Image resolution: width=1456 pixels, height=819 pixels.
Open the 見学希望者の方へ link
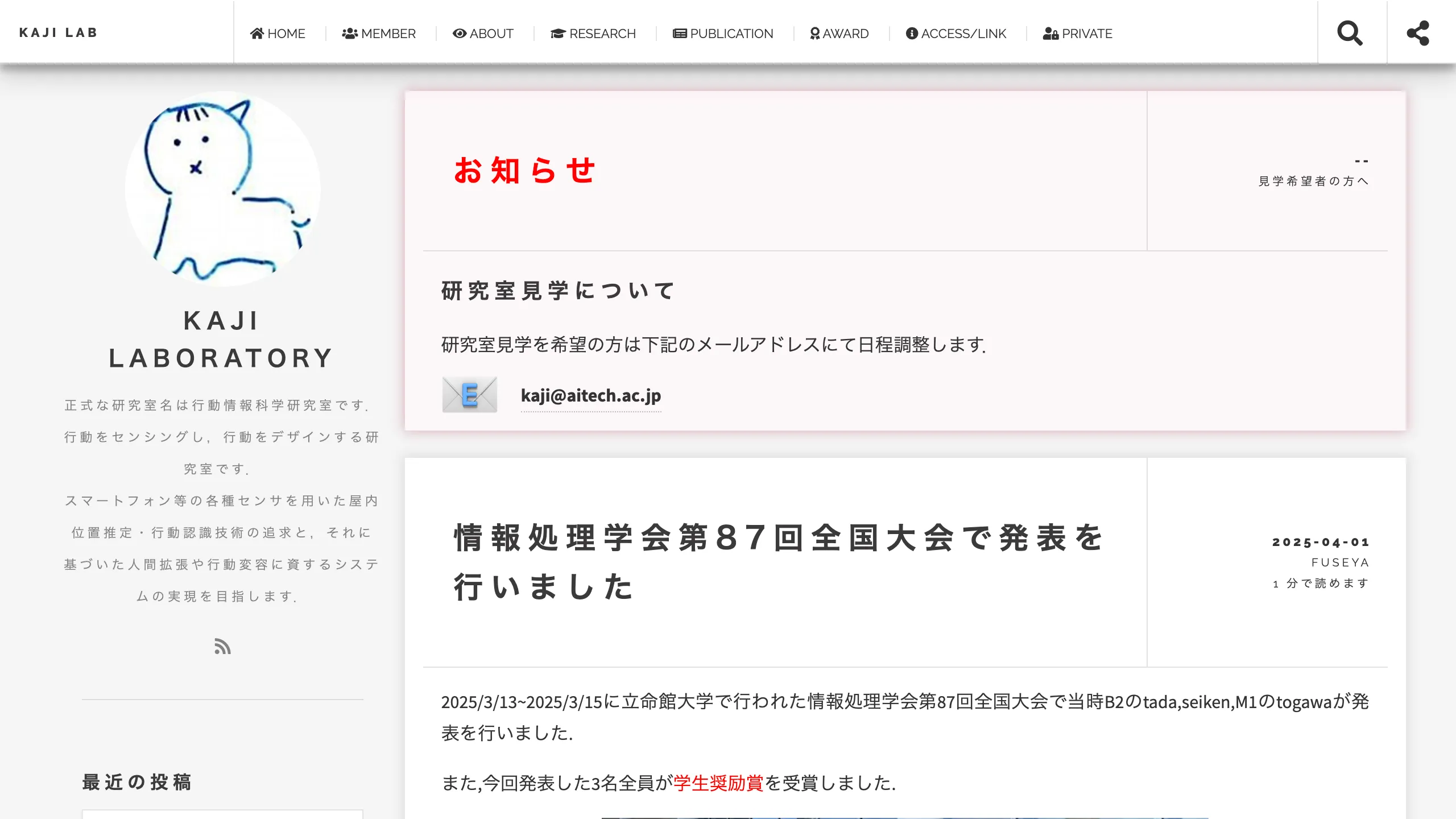(1312, 181)
